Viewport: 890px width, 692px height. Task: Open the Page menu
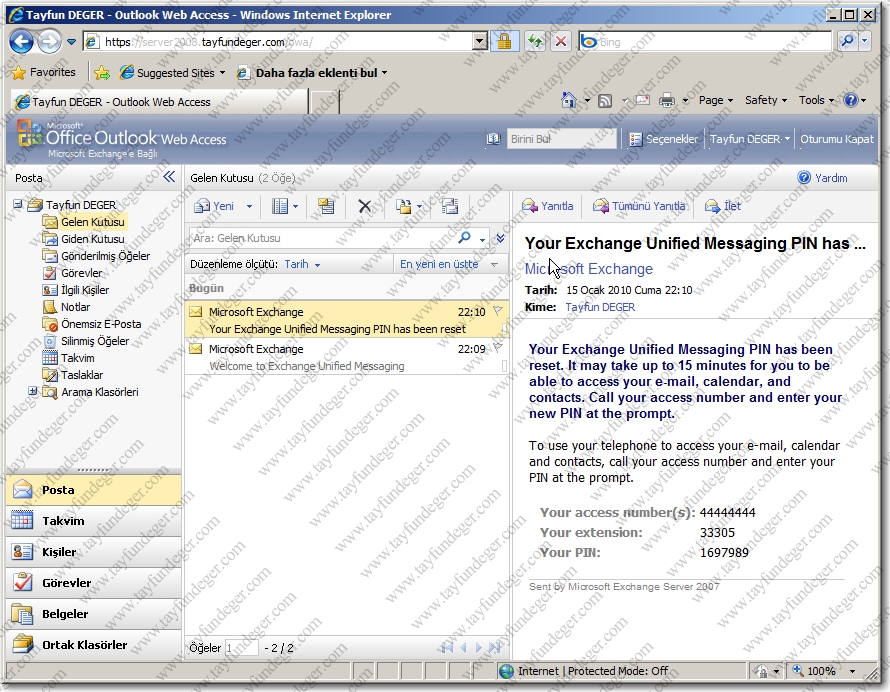coord(716,100)
